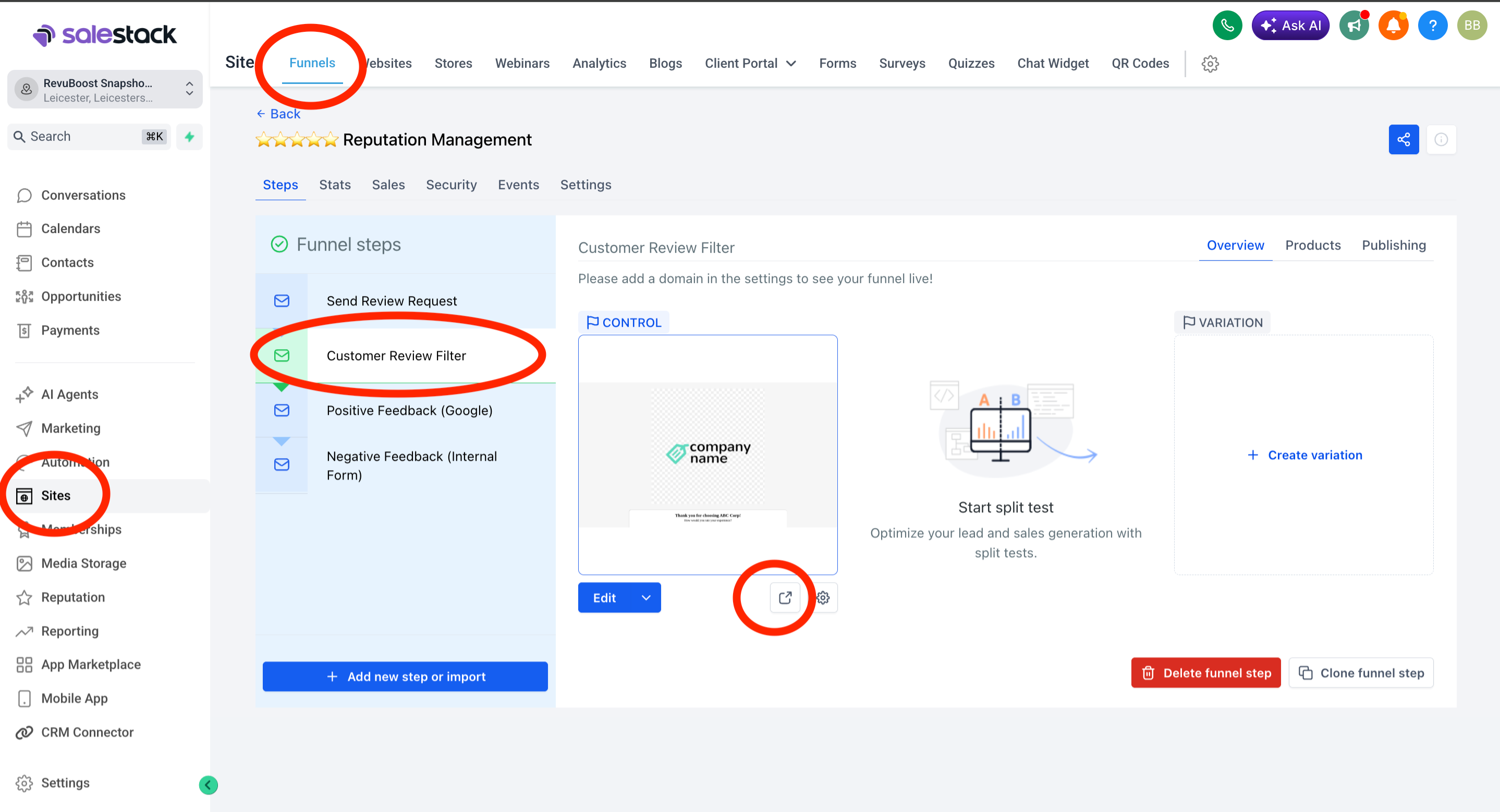Open Reporting in the sidebar

click(70, 631)
